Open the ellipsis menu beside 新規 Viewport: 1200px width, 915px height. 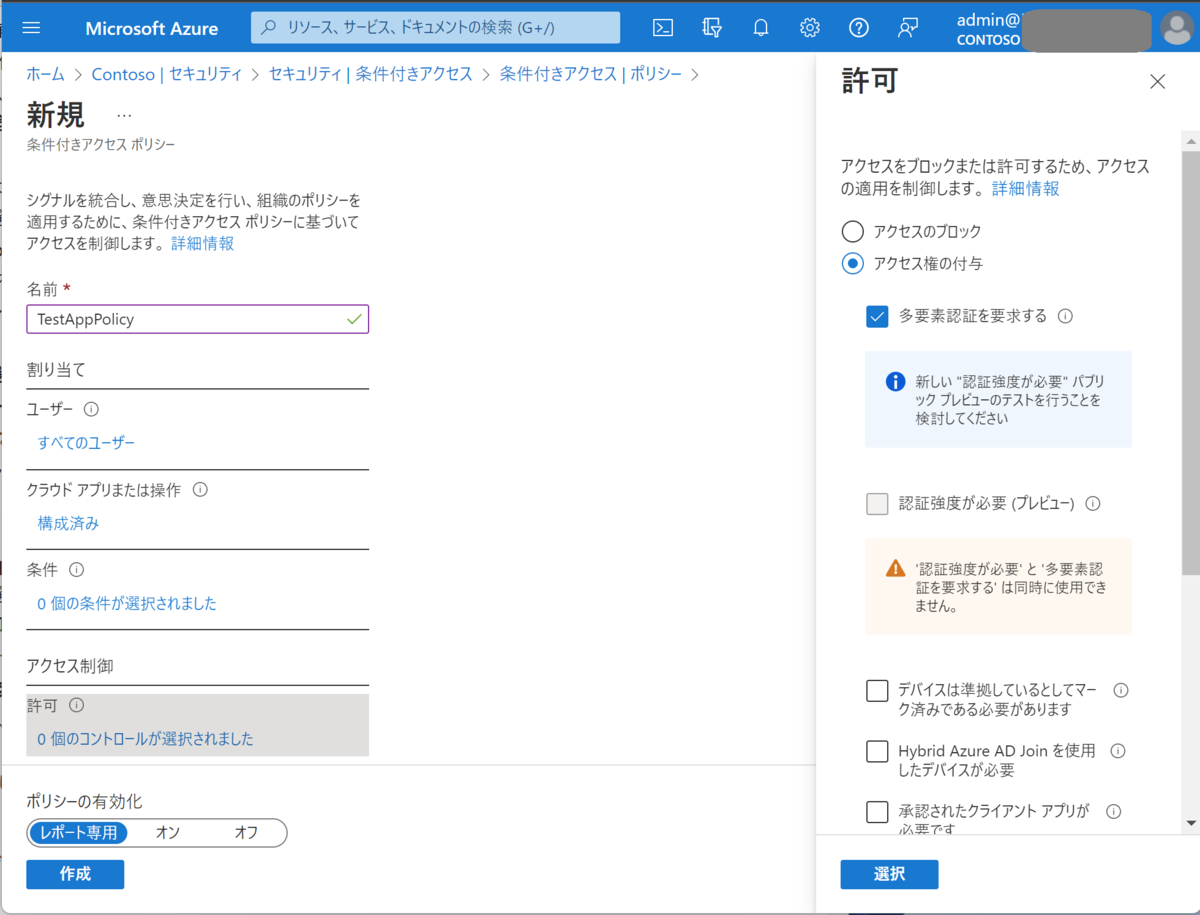(124, 115)
